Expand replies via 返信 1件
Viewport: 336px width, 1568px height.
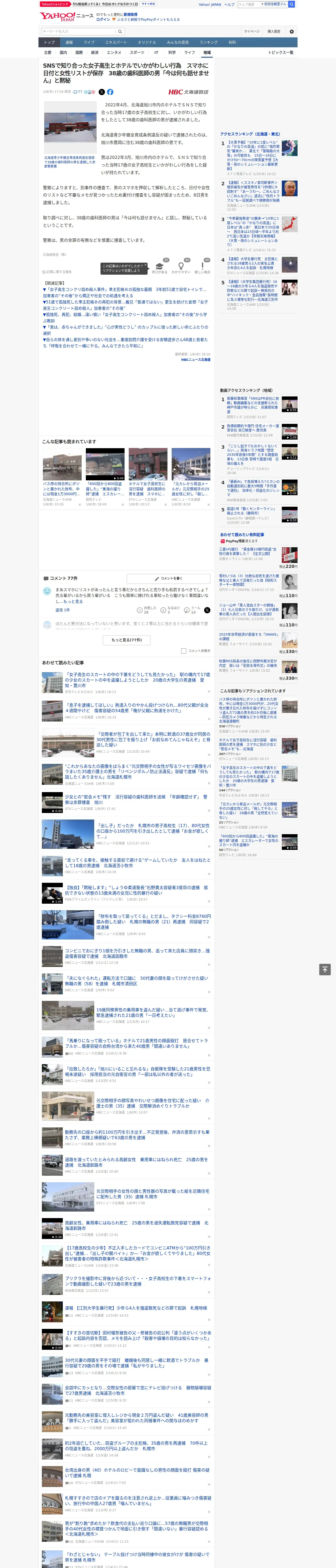coord(63,609)
